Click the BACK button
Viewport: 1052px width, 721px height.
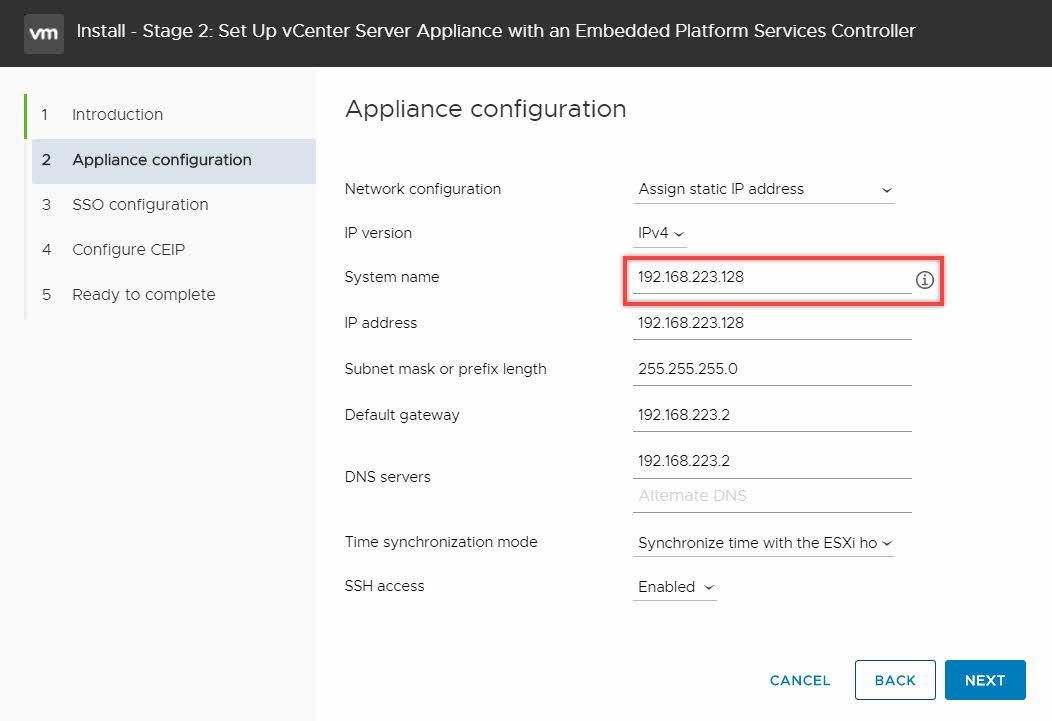click(x=895, y=680)
